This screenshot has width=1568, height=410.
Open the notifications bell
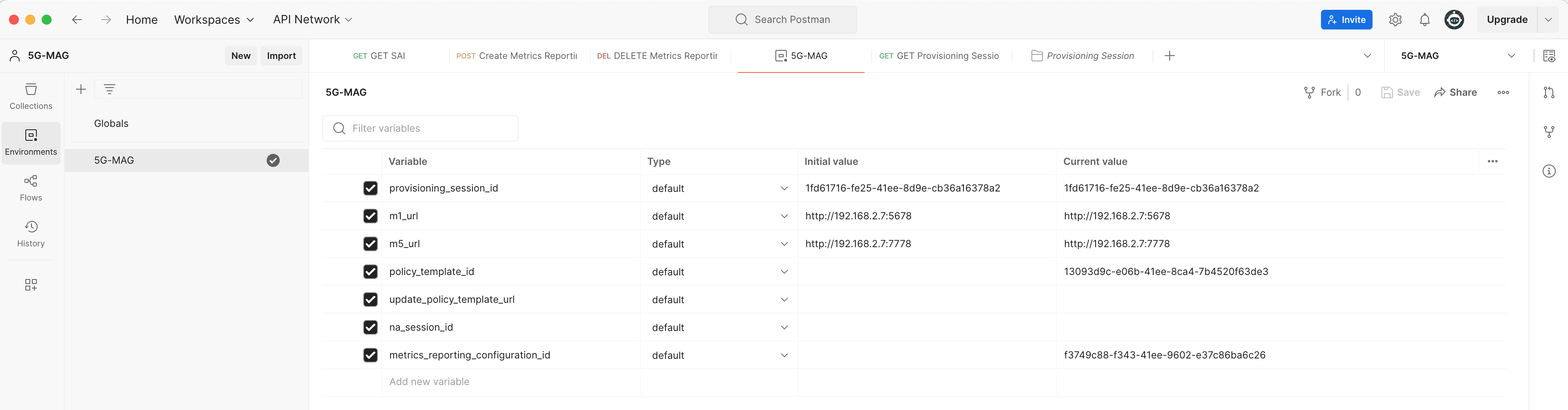[1424, 19]
